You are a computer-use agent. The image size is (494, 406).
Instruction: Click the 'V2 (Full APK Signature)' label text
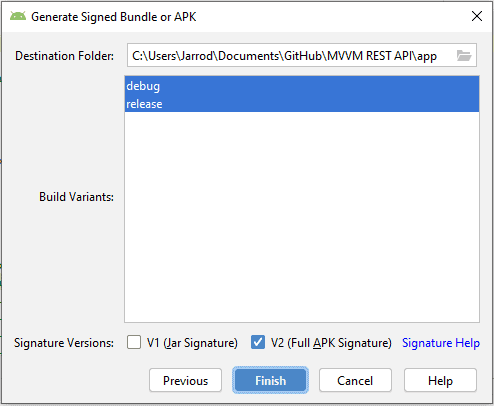tap(331, 343)
